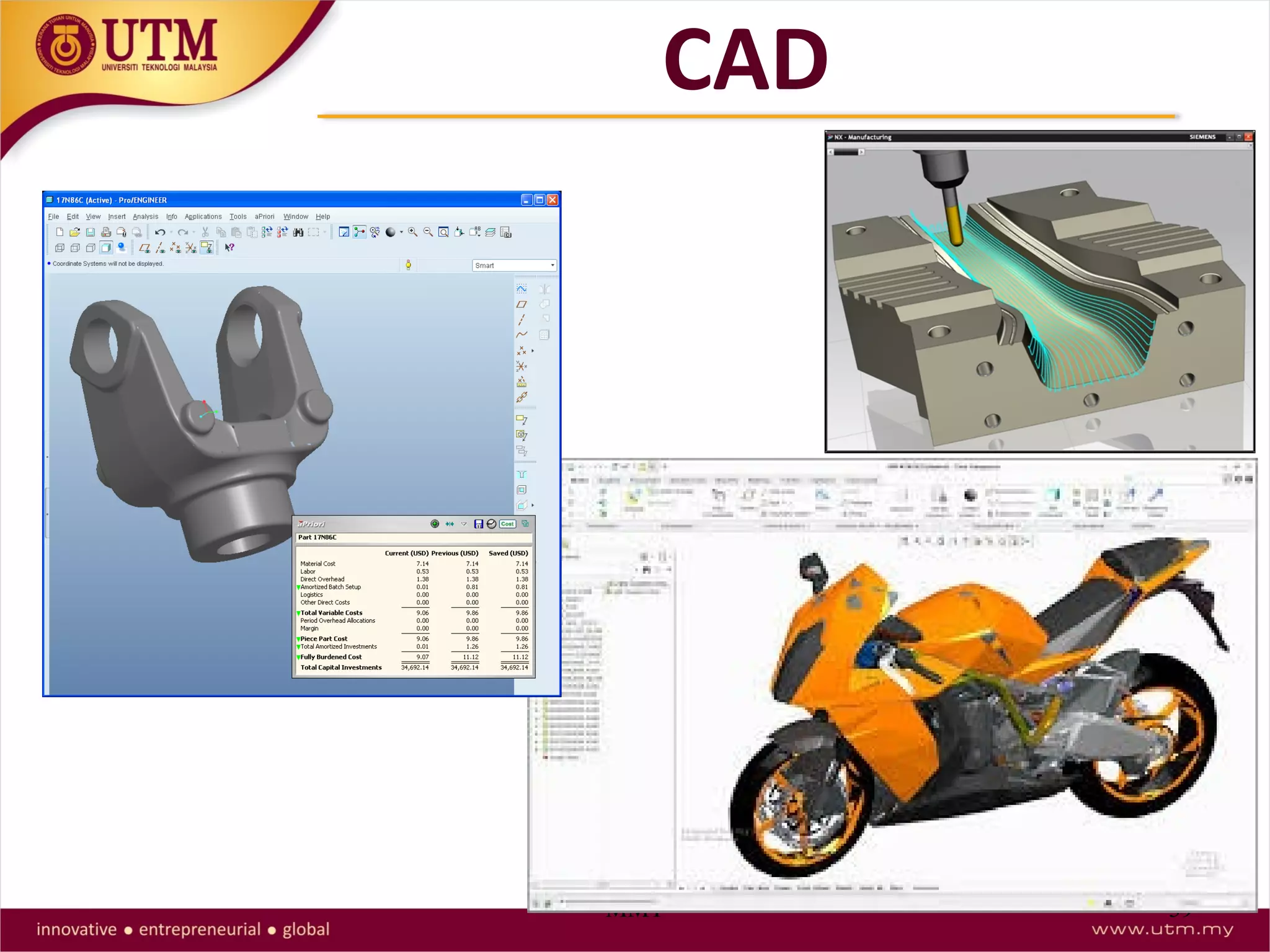Screen dimensions: 1270x952
Task: Click the Refit view icon
Action: pos(443,232)
